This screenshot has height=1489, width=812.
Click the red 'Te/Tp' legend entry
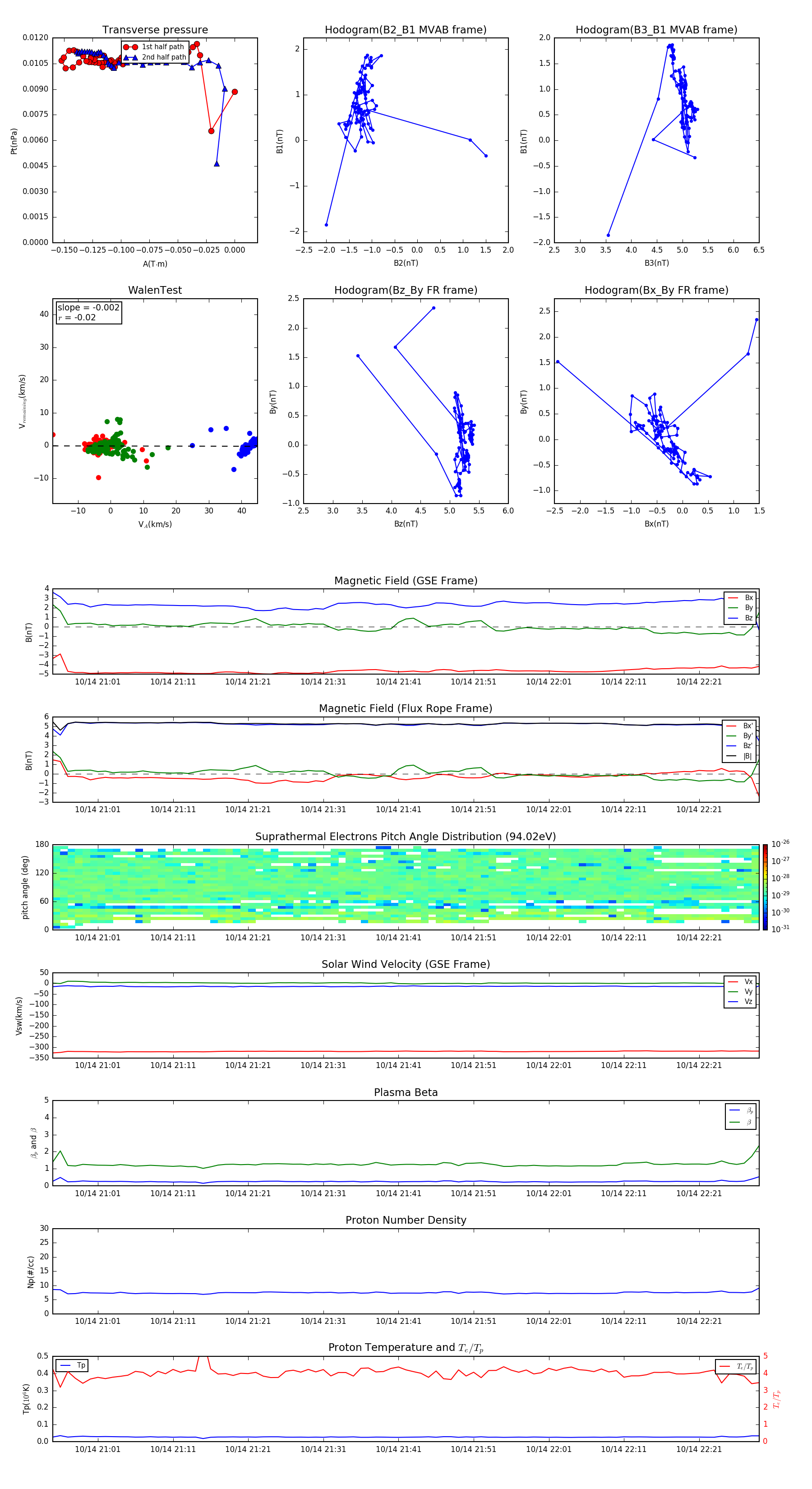coord(736,1367)
